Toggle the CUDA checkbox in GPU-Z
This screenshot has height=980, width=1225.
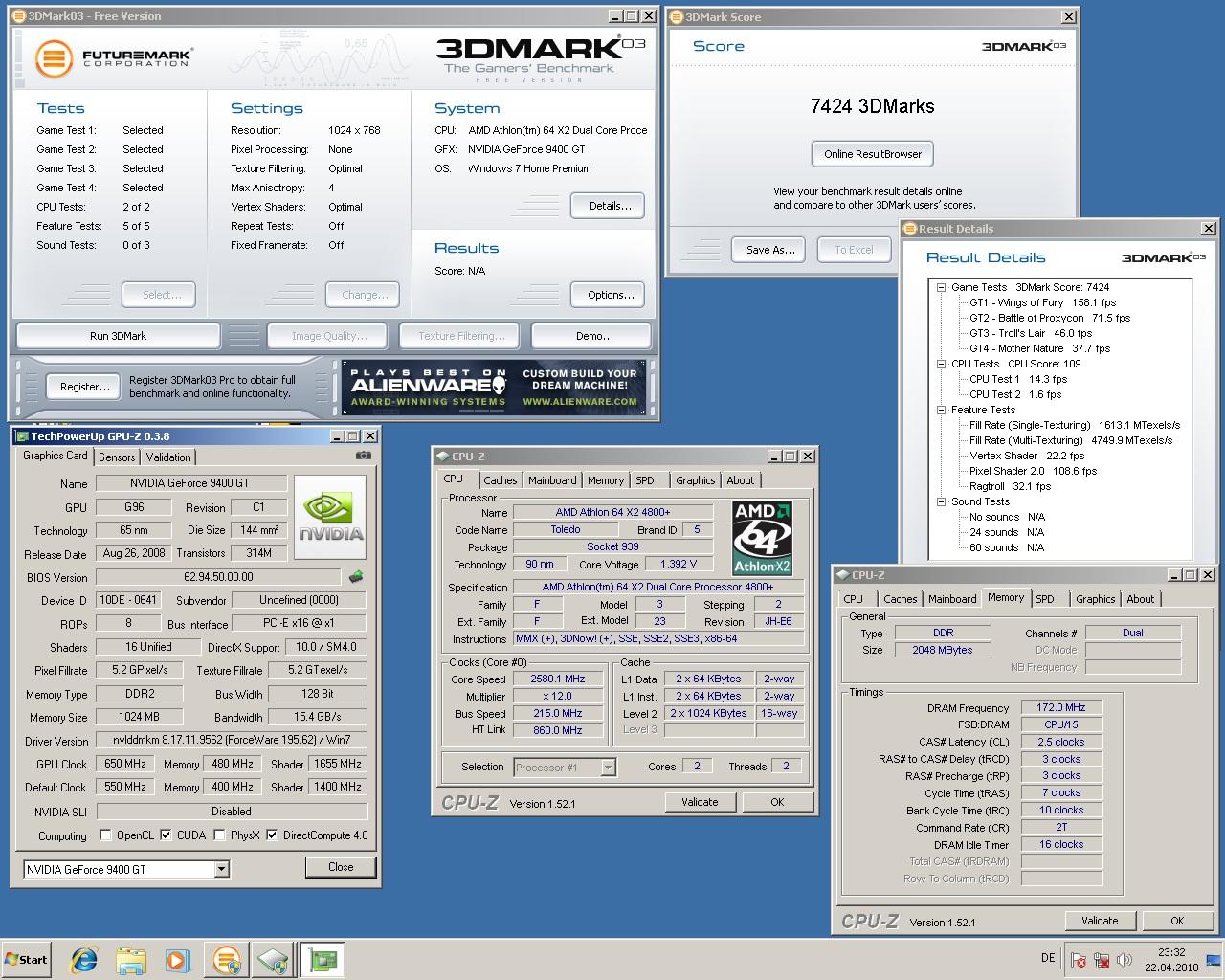(167, 835)
